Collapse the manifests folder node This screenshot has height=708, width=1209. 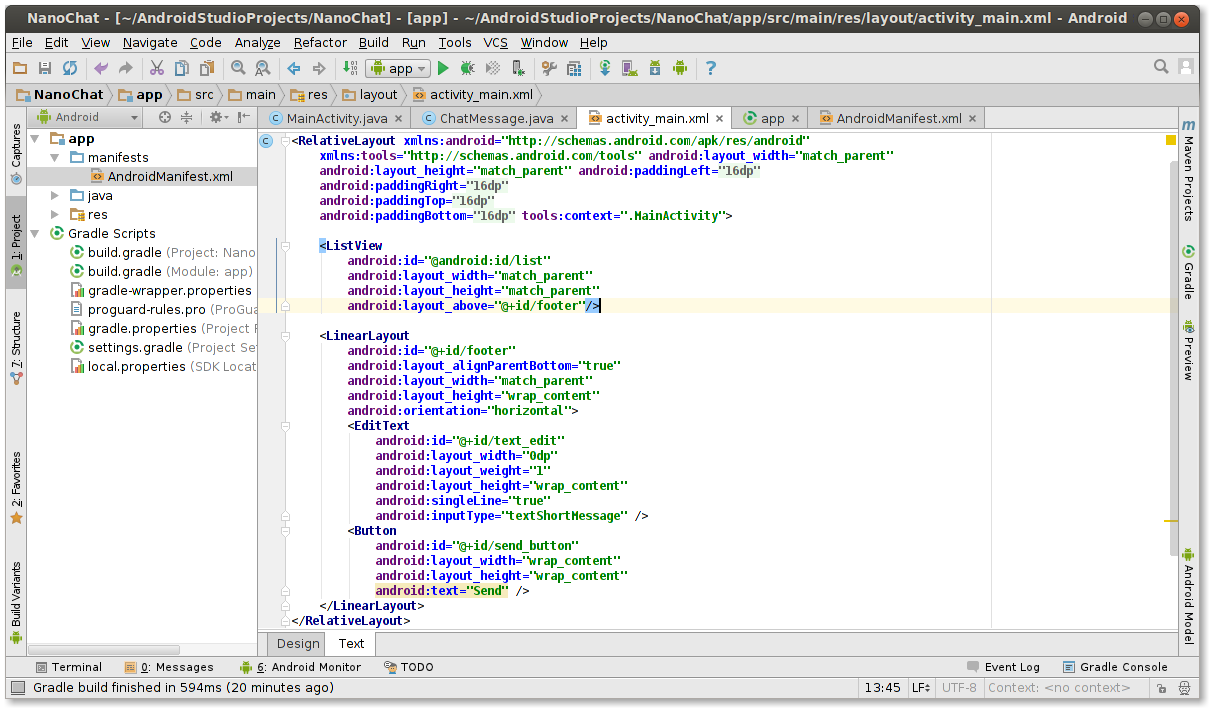pos(56,158)
